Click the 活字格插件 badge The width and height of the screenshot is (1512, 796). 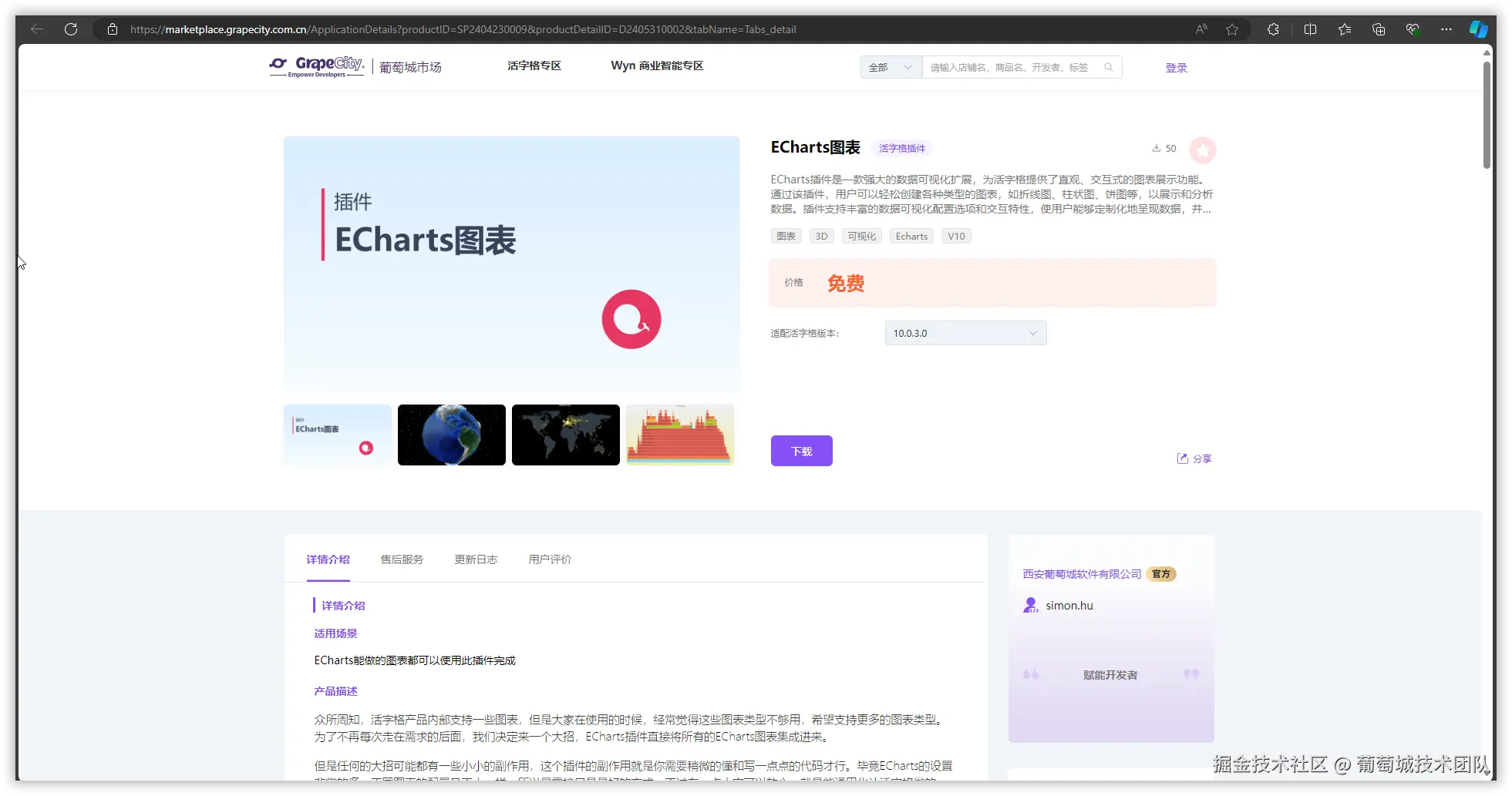[902, 148]
